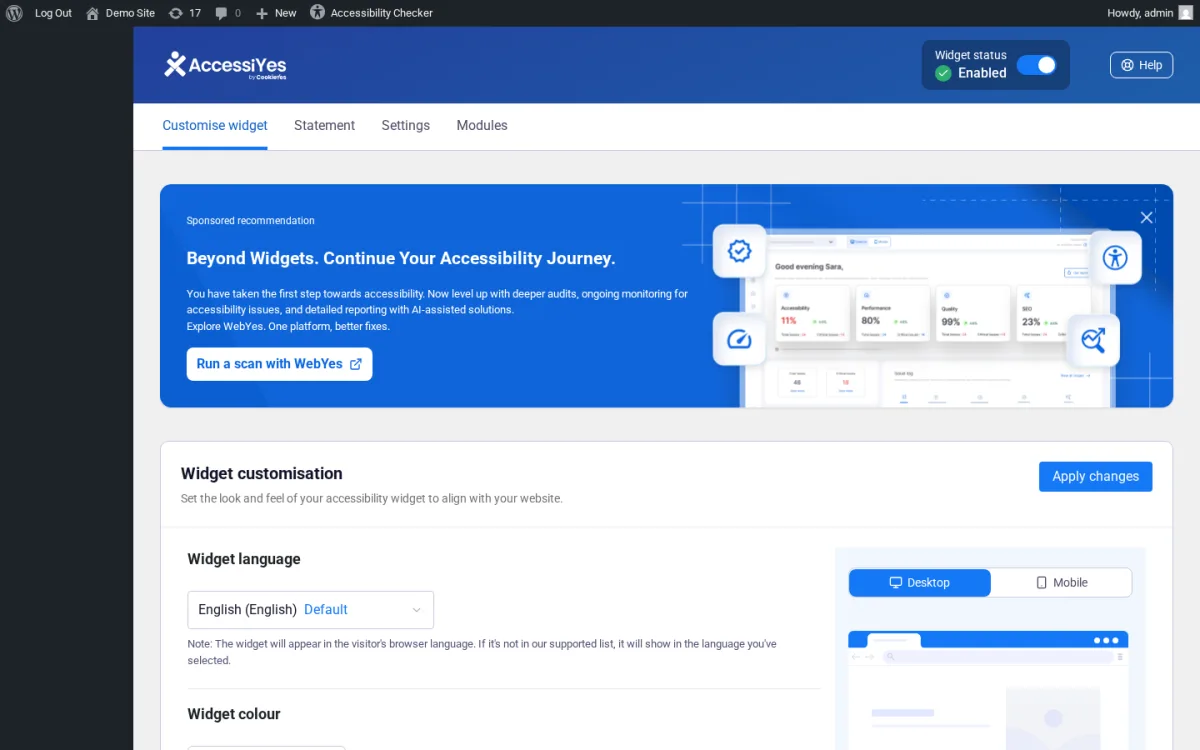Image resolution: width=1200 pixels, height=750 pixels.
Task: Click the Apply changes button
Action: [x=1095, y=477]
